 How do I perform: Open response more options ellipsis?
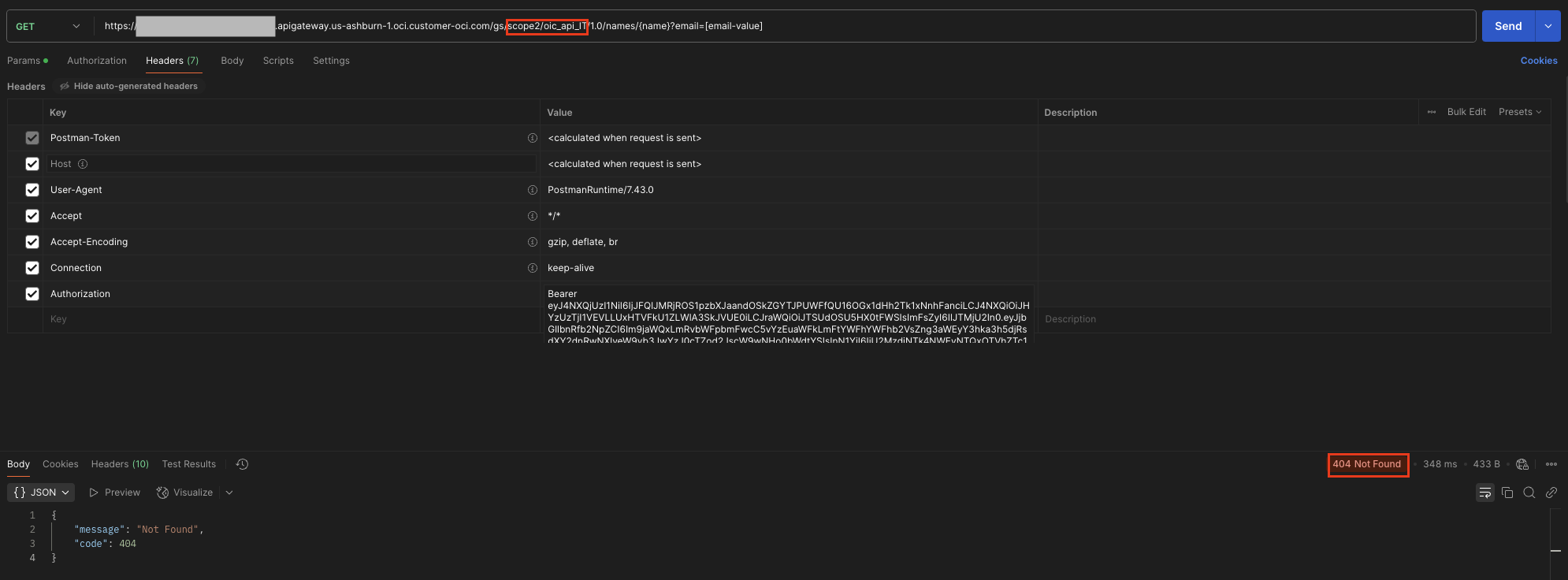click(1551, 464)
